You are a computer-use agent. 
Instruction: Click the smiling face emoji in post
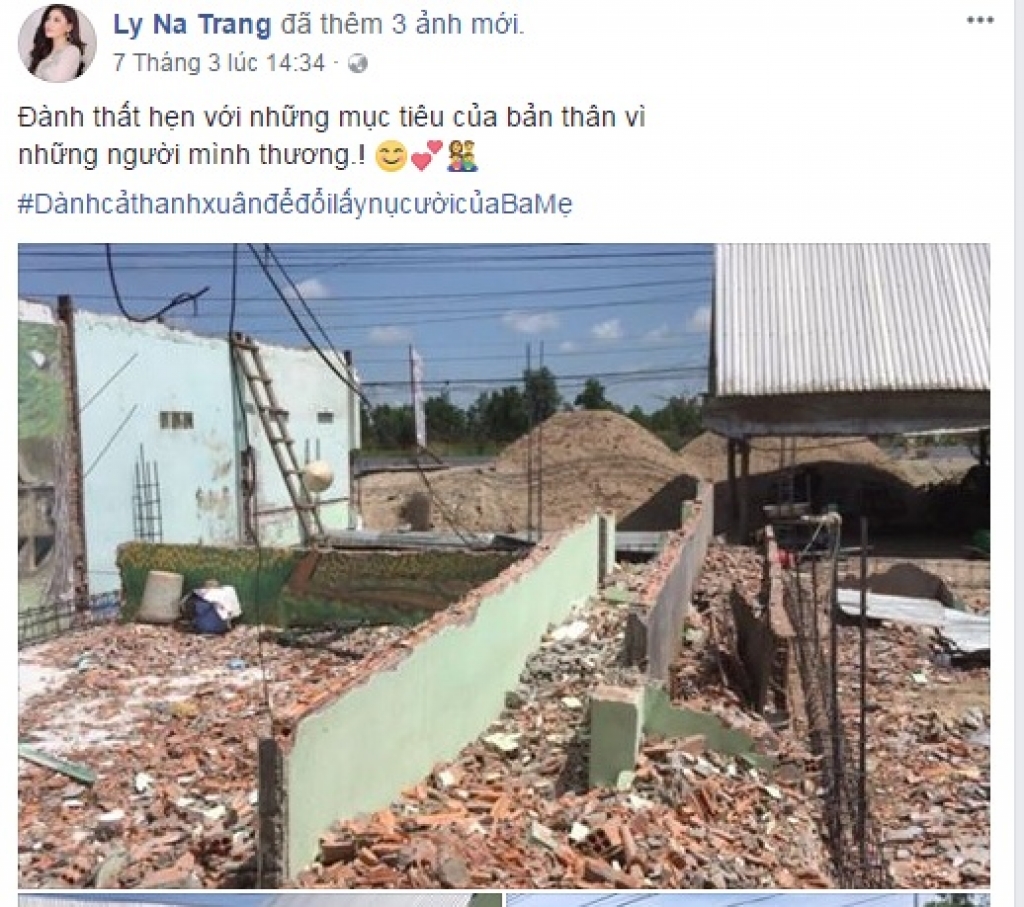pyautogui.click(x=391, y=157)
